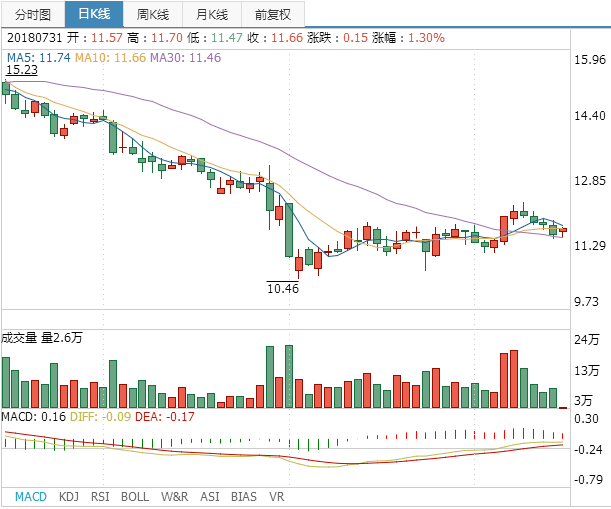Click the 0.30 MACD axis label

point(586,419)
